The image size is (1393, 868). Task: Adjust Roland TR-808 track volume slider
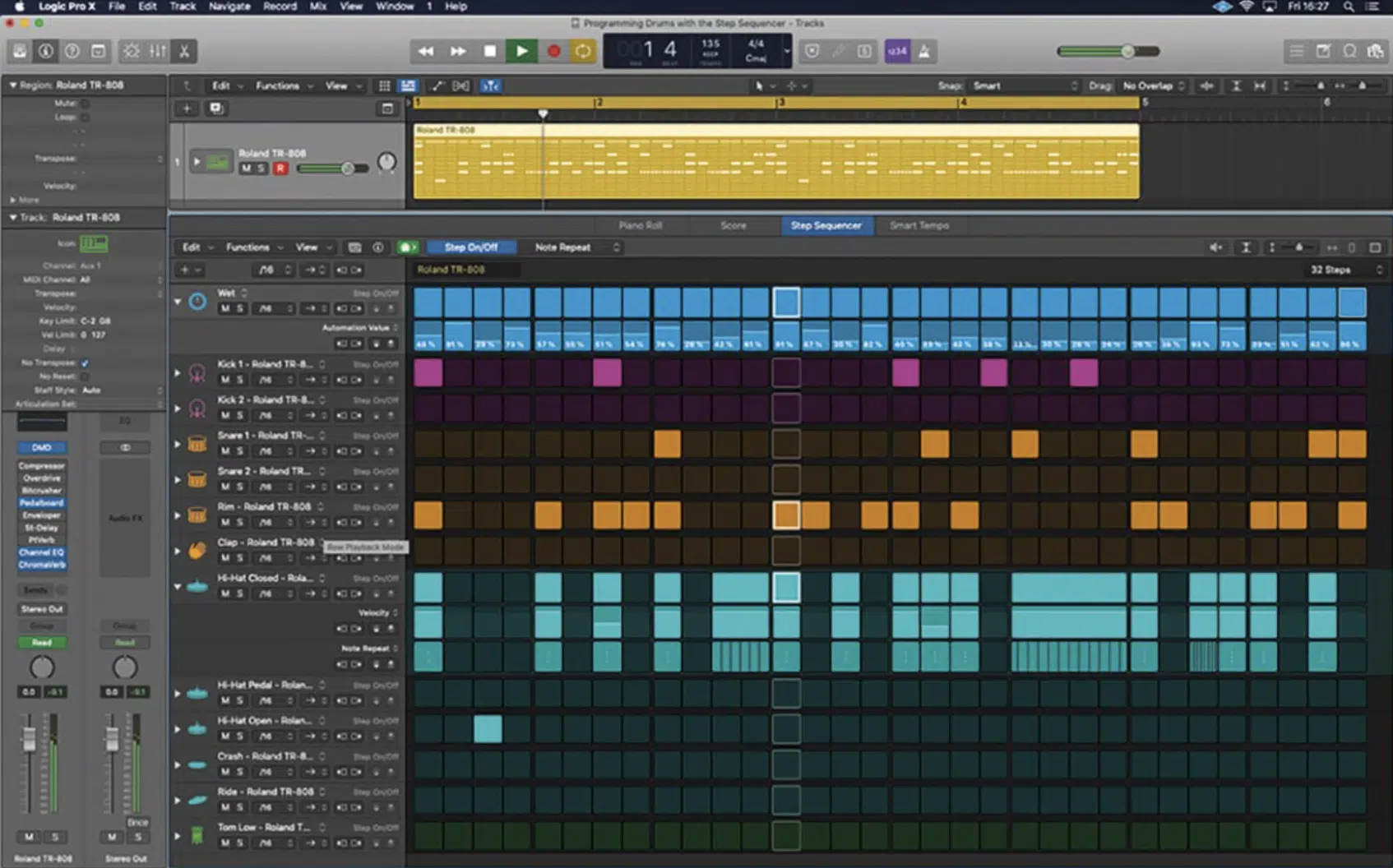(x=332, y=169)
